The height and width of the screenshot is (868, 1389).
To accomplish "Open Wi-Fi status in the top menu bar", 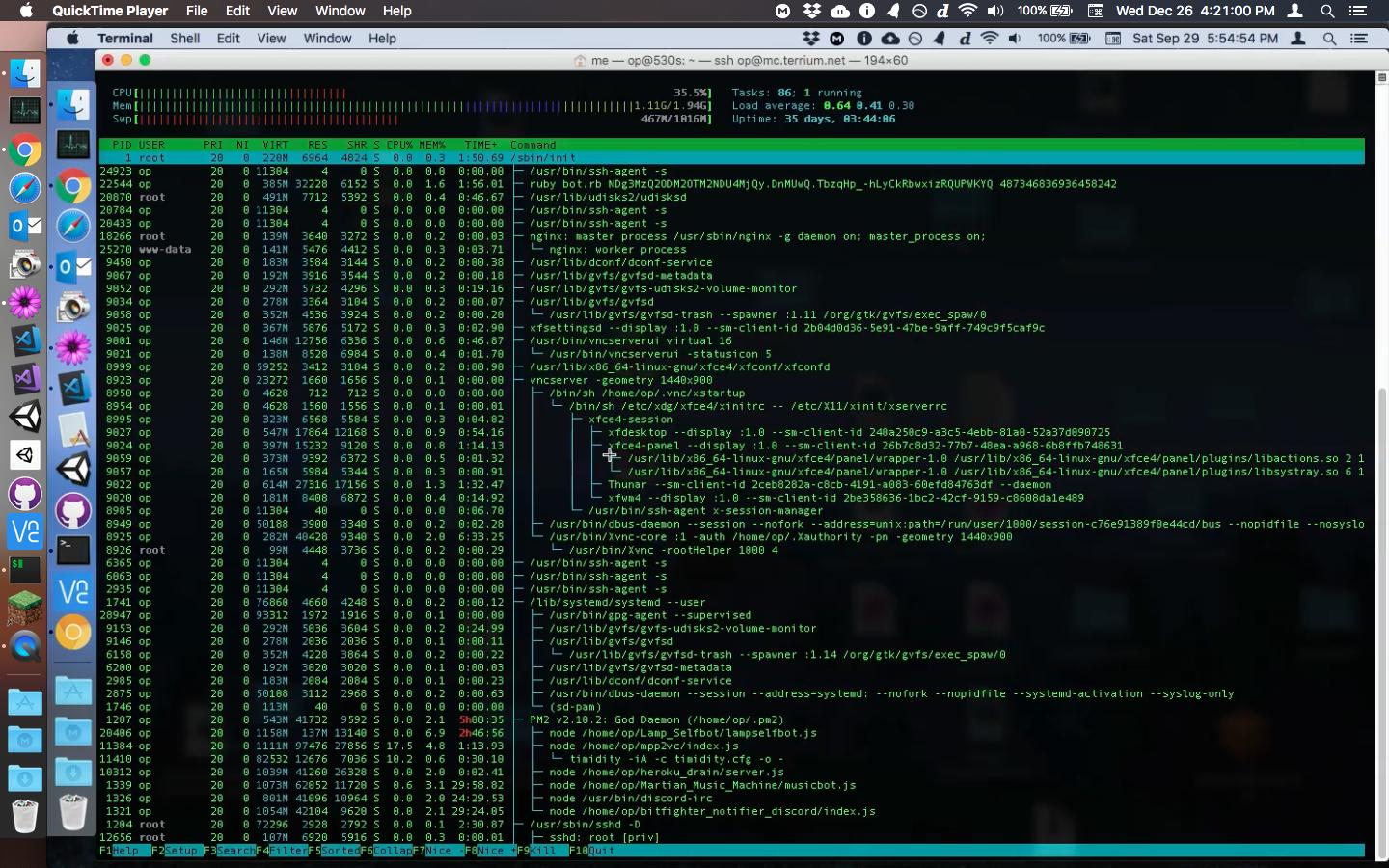I will pos(967,11).
